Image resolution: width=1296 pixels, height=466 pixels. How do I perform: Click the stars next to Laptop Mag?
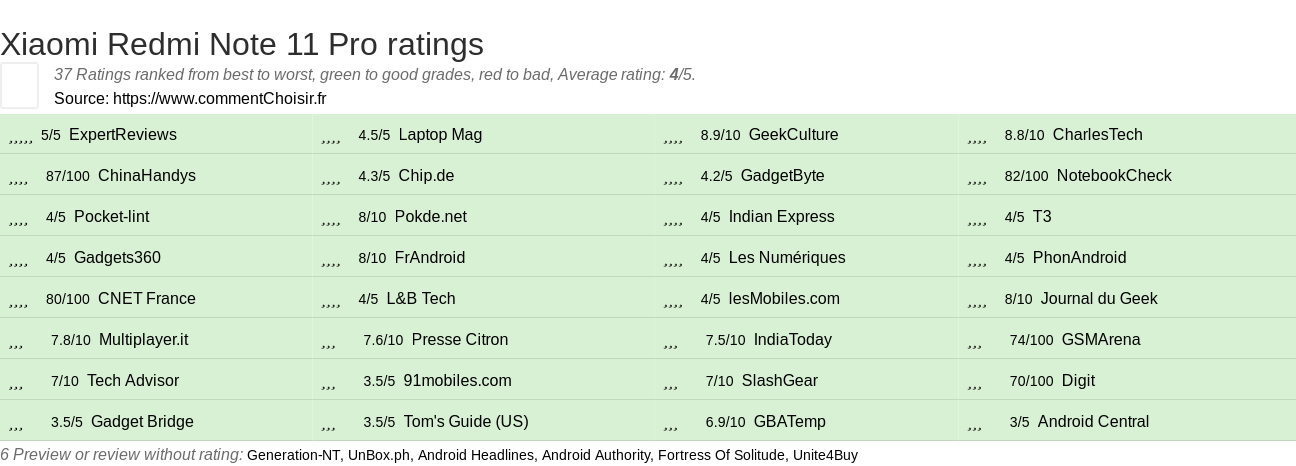coord(332,136)
